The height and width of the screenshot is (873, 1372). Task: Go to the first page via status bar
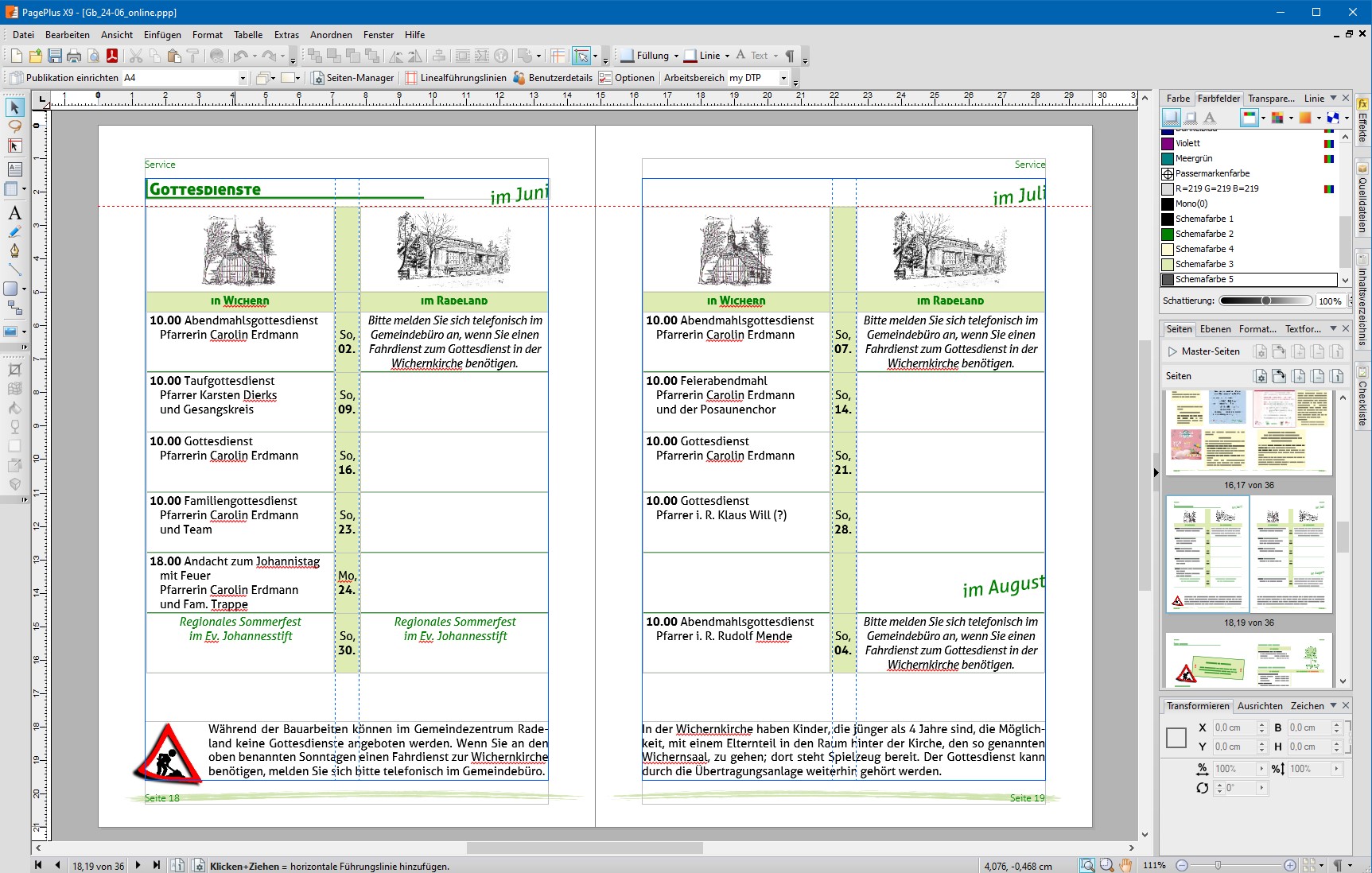pyautogui.click(x=38, y=865)
